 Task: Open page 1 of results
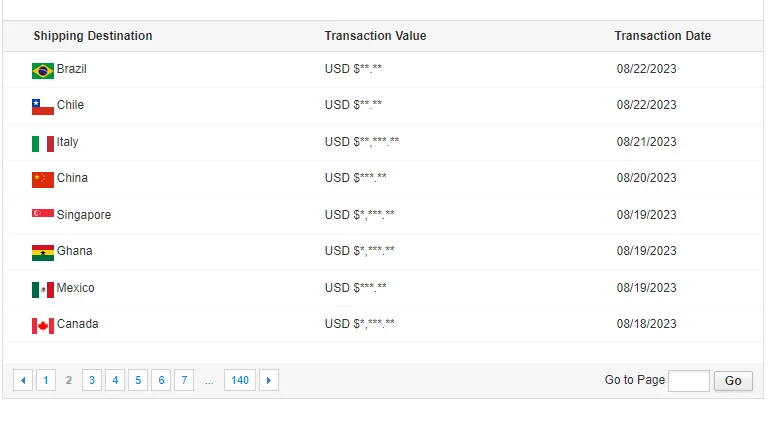(x=46, y=380)
